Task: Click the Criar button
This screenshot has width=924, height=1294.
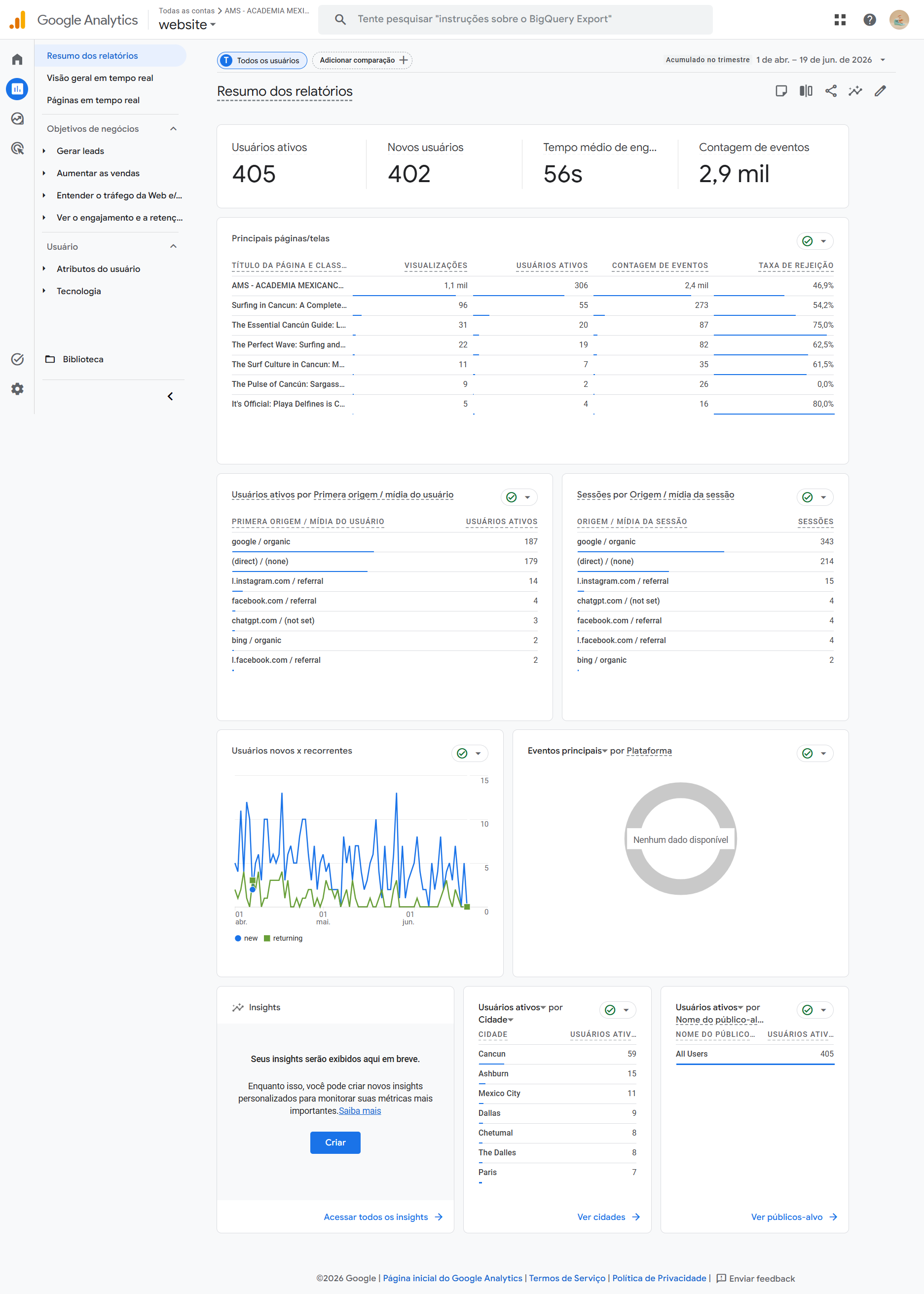Action: [335, 1142]
